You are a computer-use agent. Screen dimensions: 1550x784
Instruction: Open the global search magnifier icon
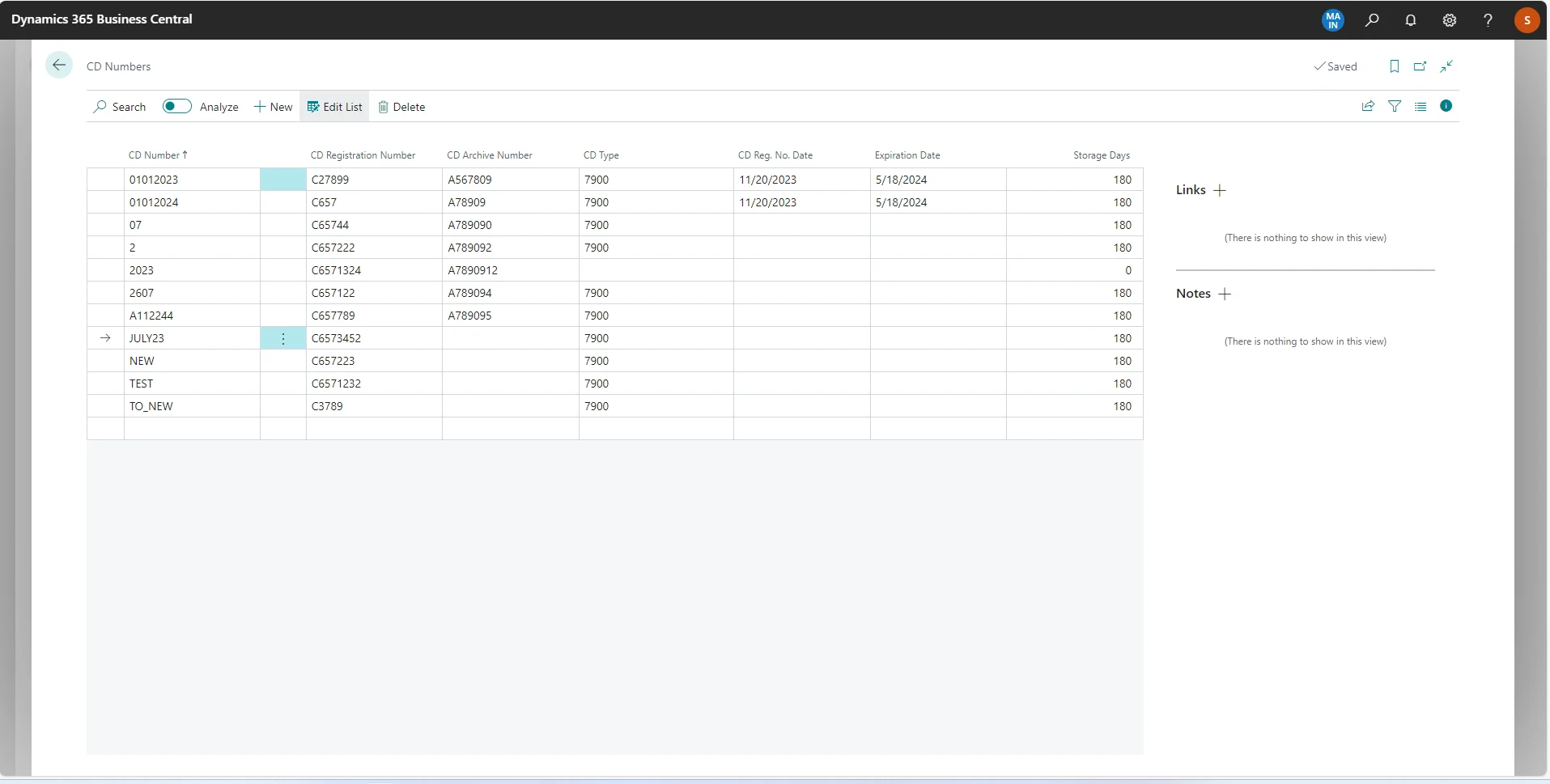coord(1372,20)
